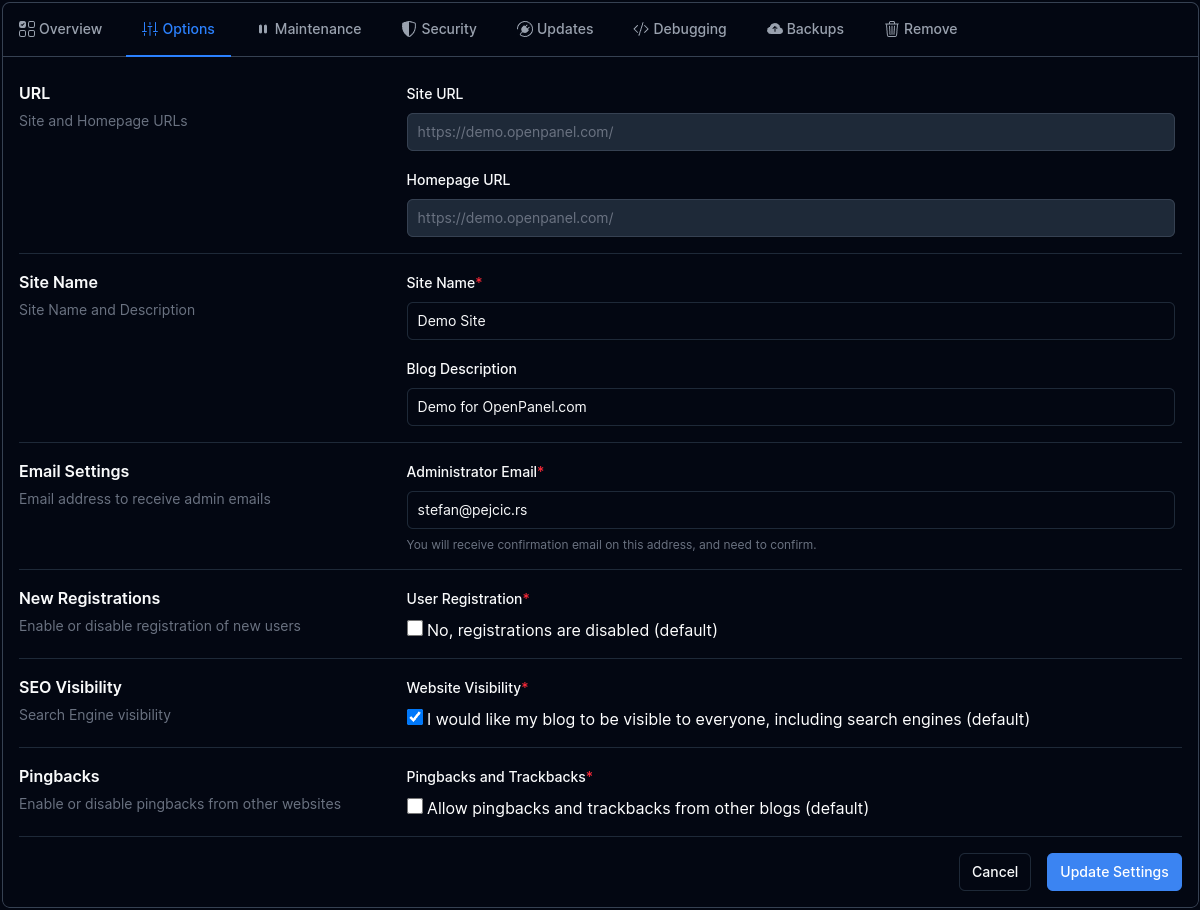Screen dimensions: 1200x910
Task: Click into the Blog Description field
Action: pos(790,407)
